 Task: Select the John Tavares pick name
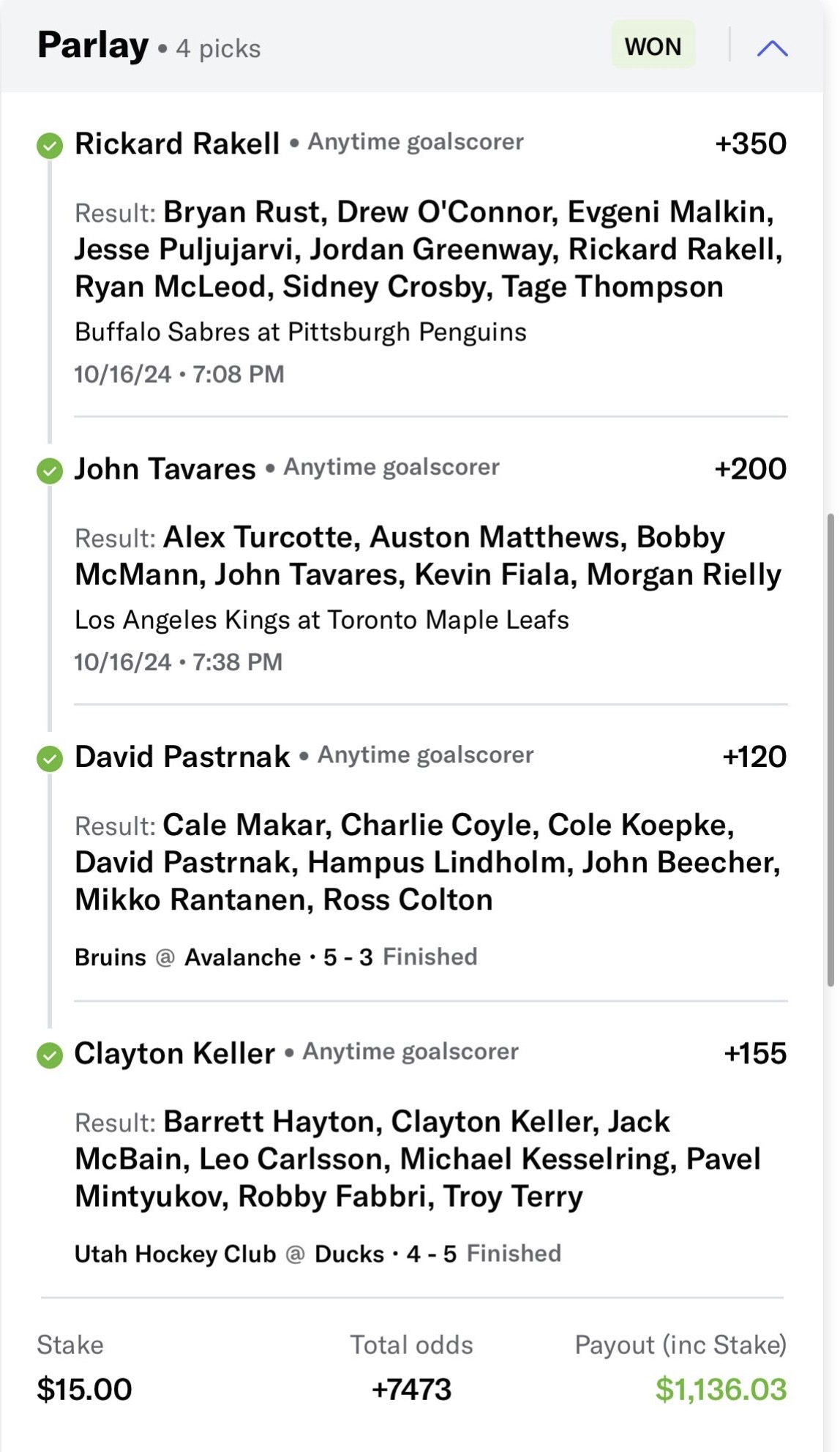click(x=165, y=468)
